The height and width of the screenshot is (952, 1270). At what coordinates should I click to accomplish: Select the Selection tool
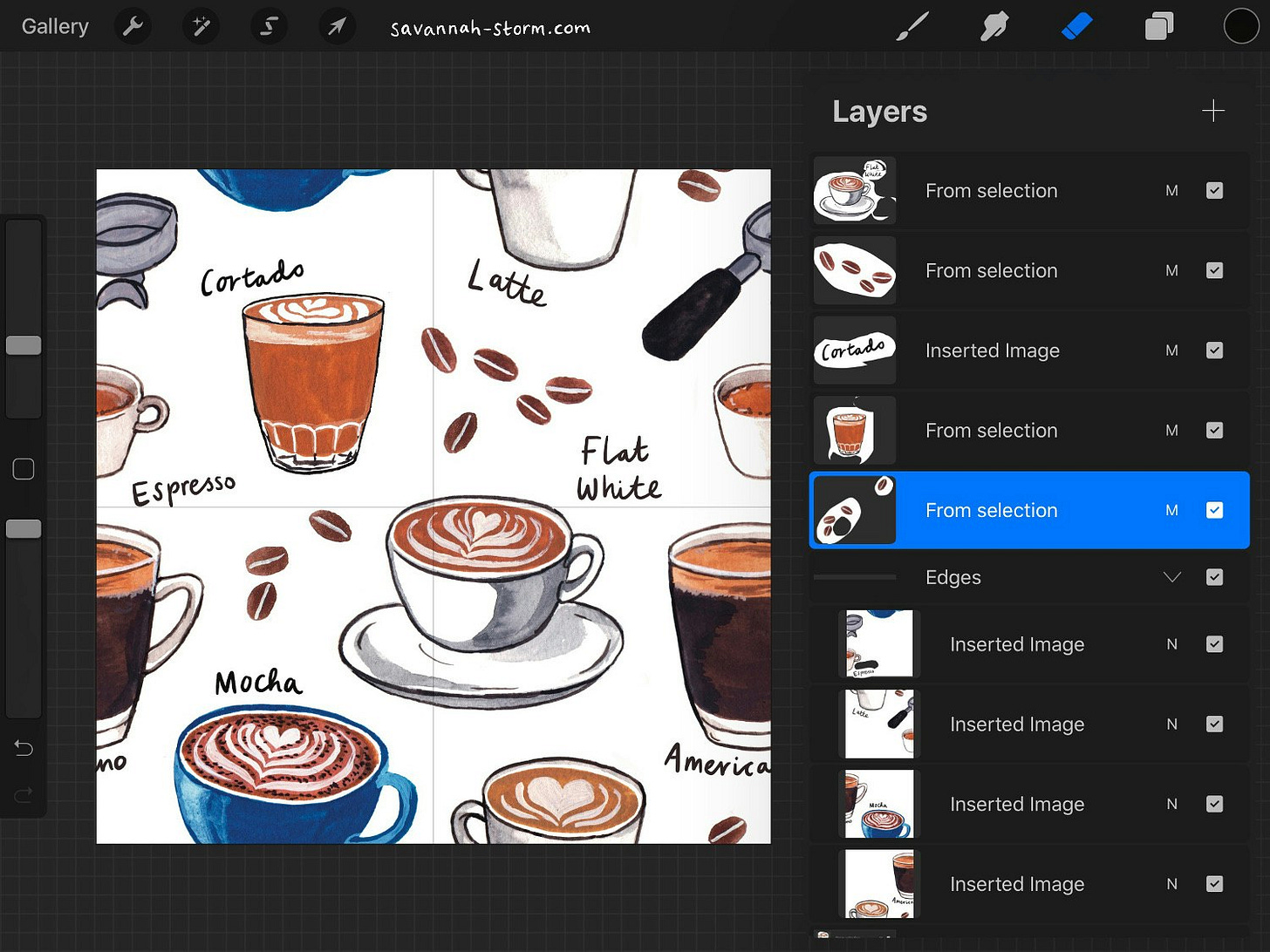(269, 26)
